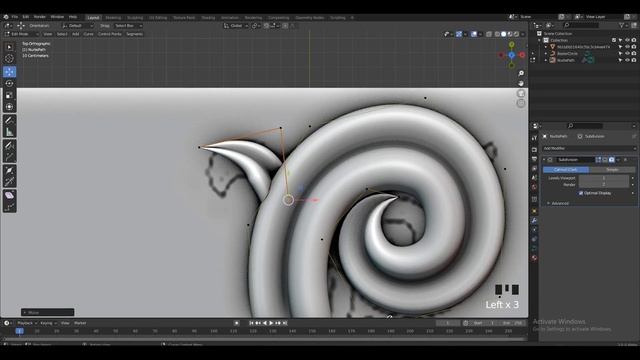The height and width of the screenshot is (360, 640).
Task: Click the timeline Play button
Action: (x=271, y=323)
